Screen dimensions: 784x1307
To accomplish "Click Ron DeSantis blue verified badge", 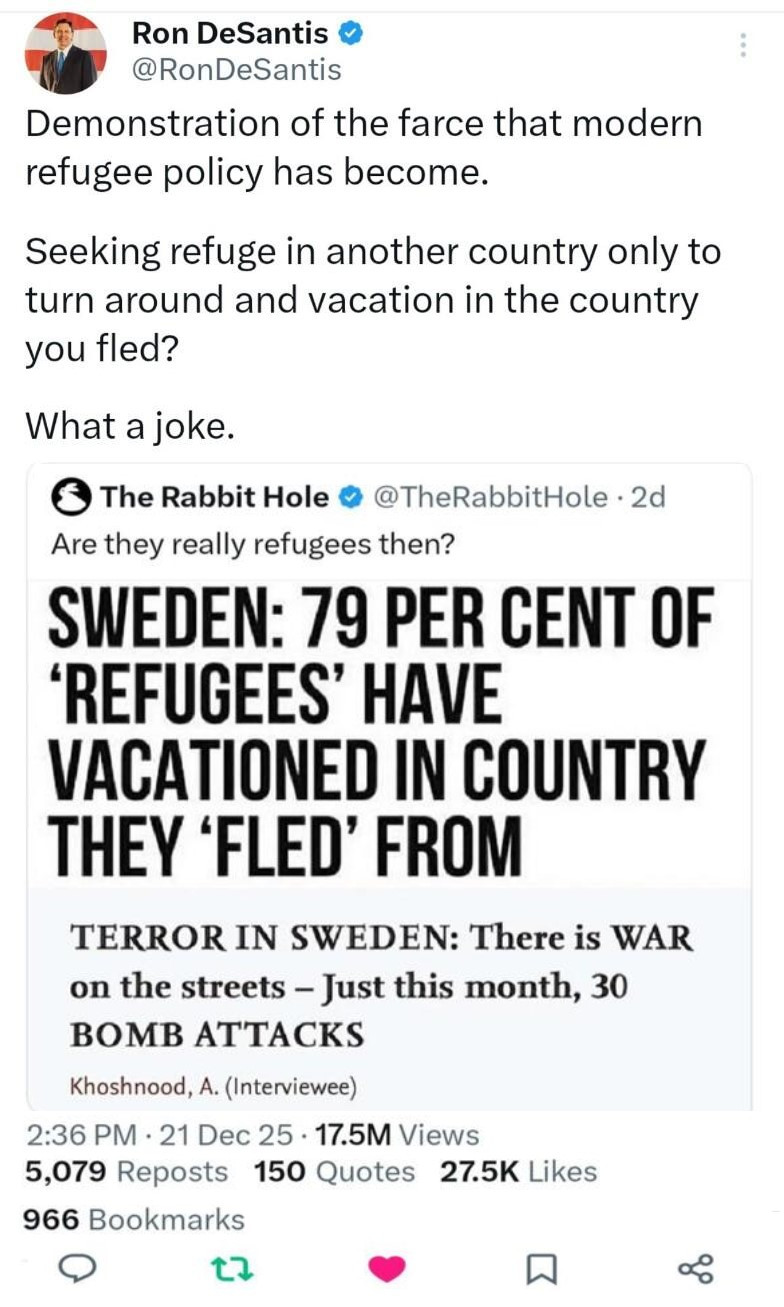I will click(350, 34).
